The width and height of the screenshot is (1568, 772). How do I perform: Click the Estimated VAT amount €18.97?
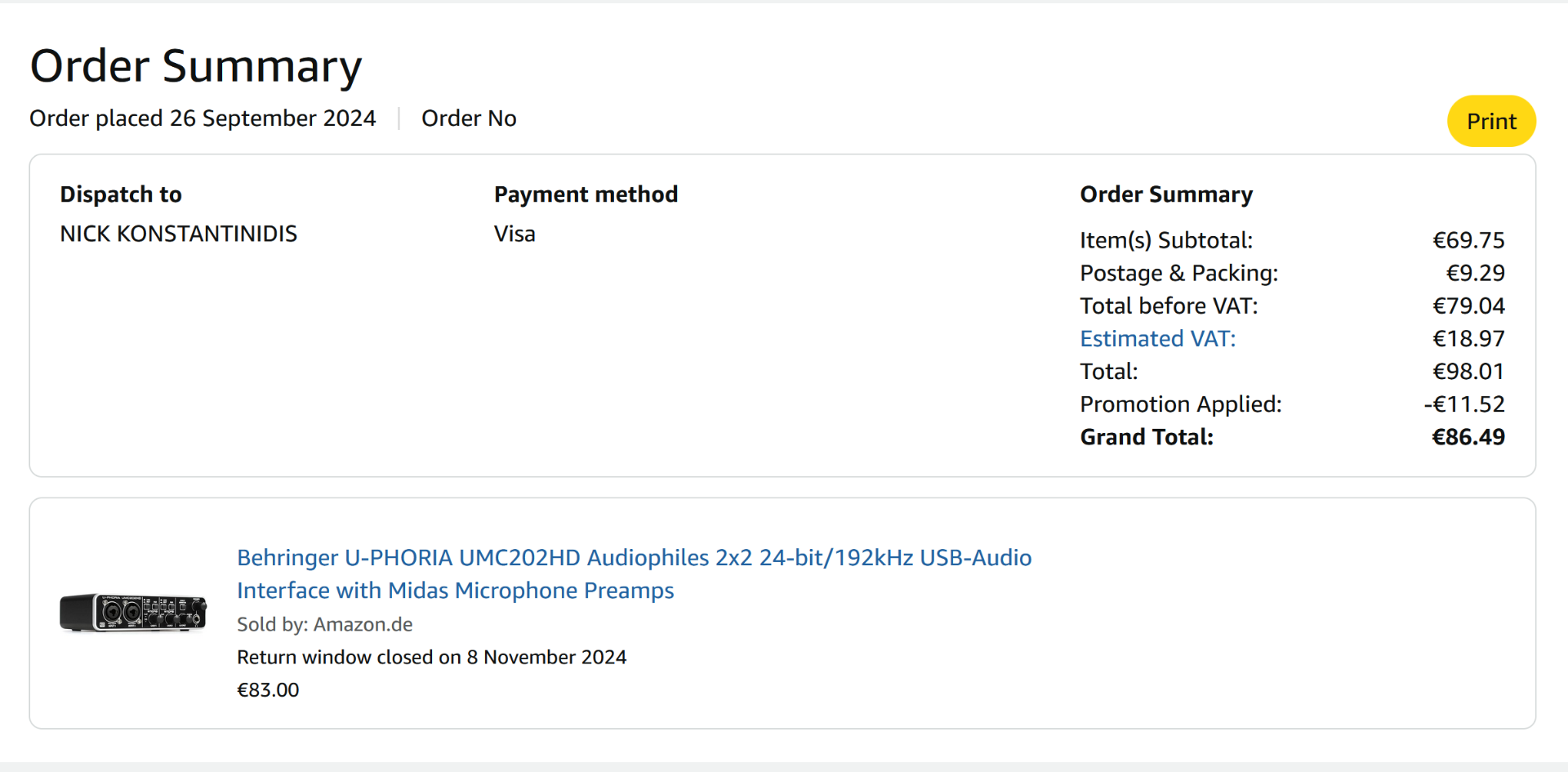coord(1468,338)
